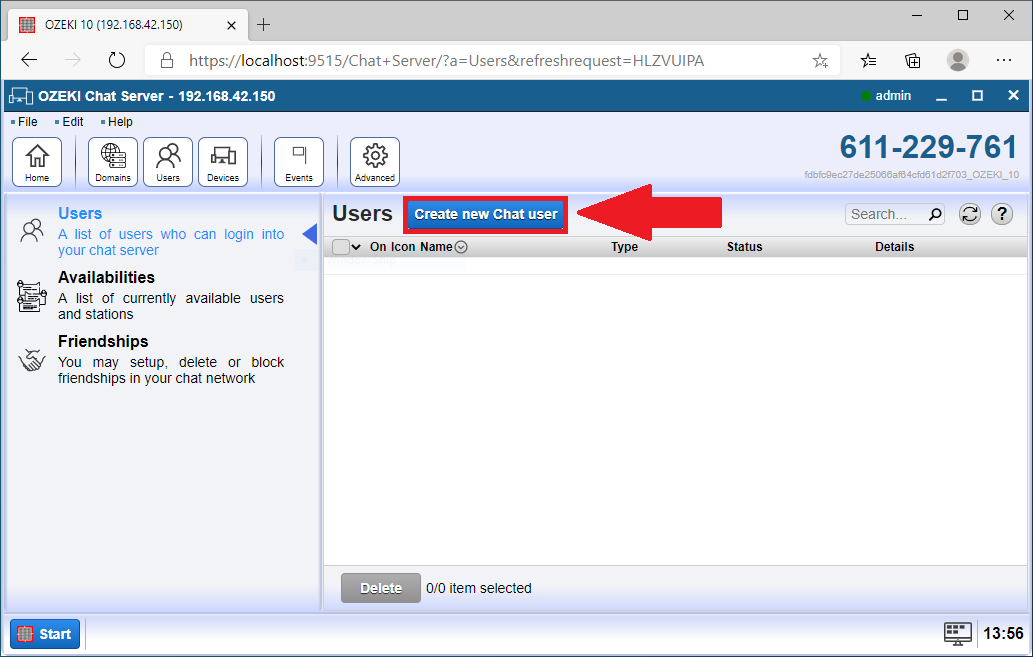The width and height of the screenshot is (1033, 657).
Task: Click the 611-229-761 phone number
Action: [x=927, y=146]
